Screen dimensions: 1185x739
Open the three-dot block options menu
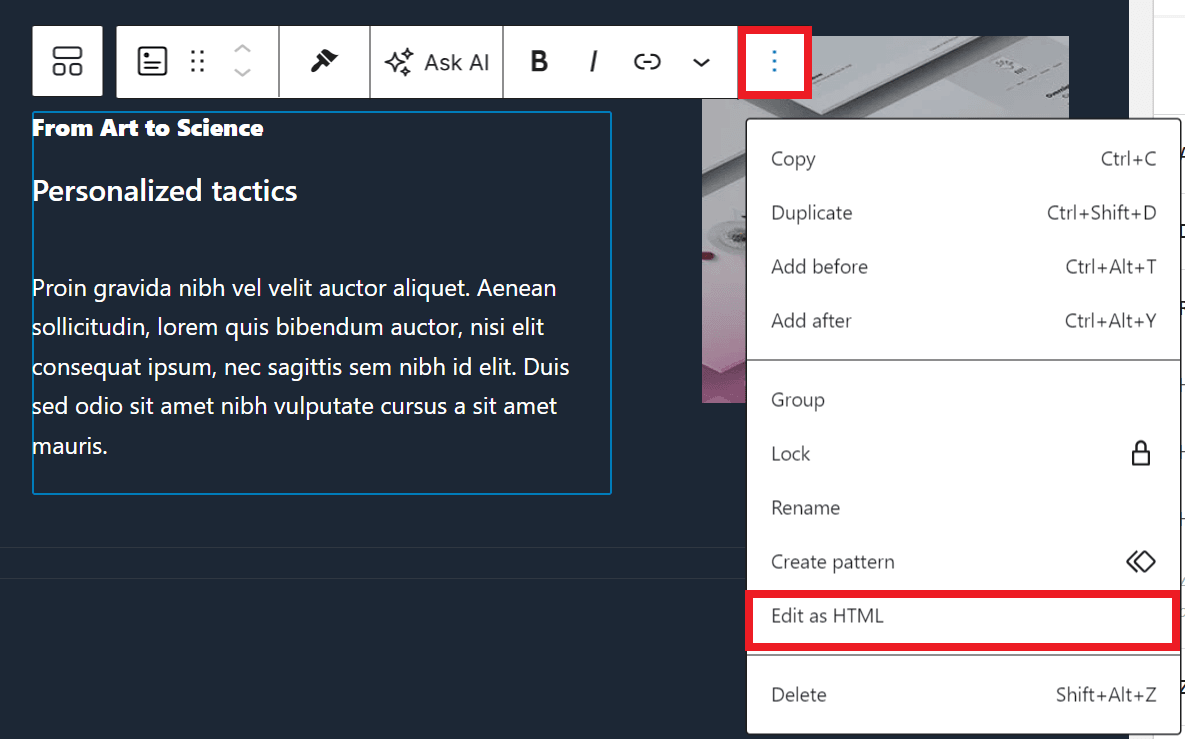tap(774, 62)
